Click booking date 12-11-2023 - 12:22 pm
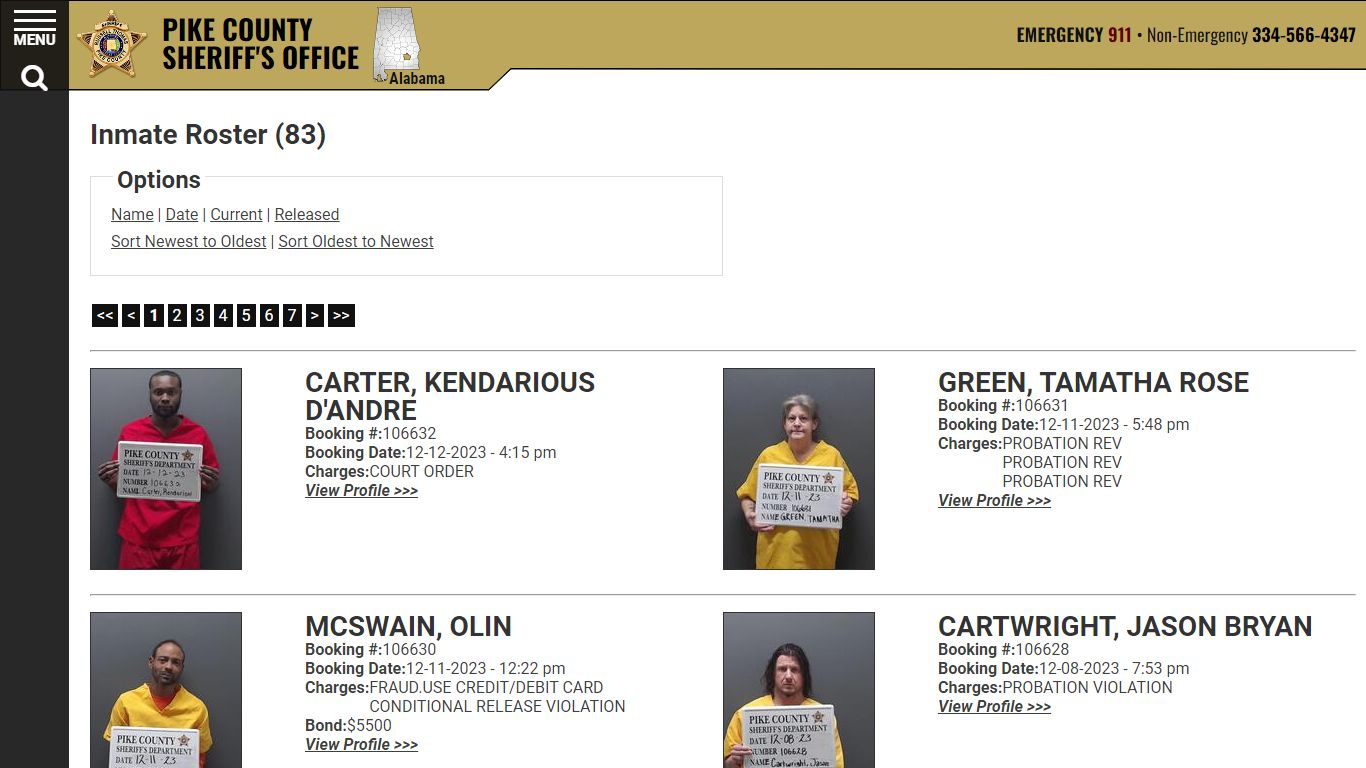Viewport: 1366px width, 768px height. [485, 668]
